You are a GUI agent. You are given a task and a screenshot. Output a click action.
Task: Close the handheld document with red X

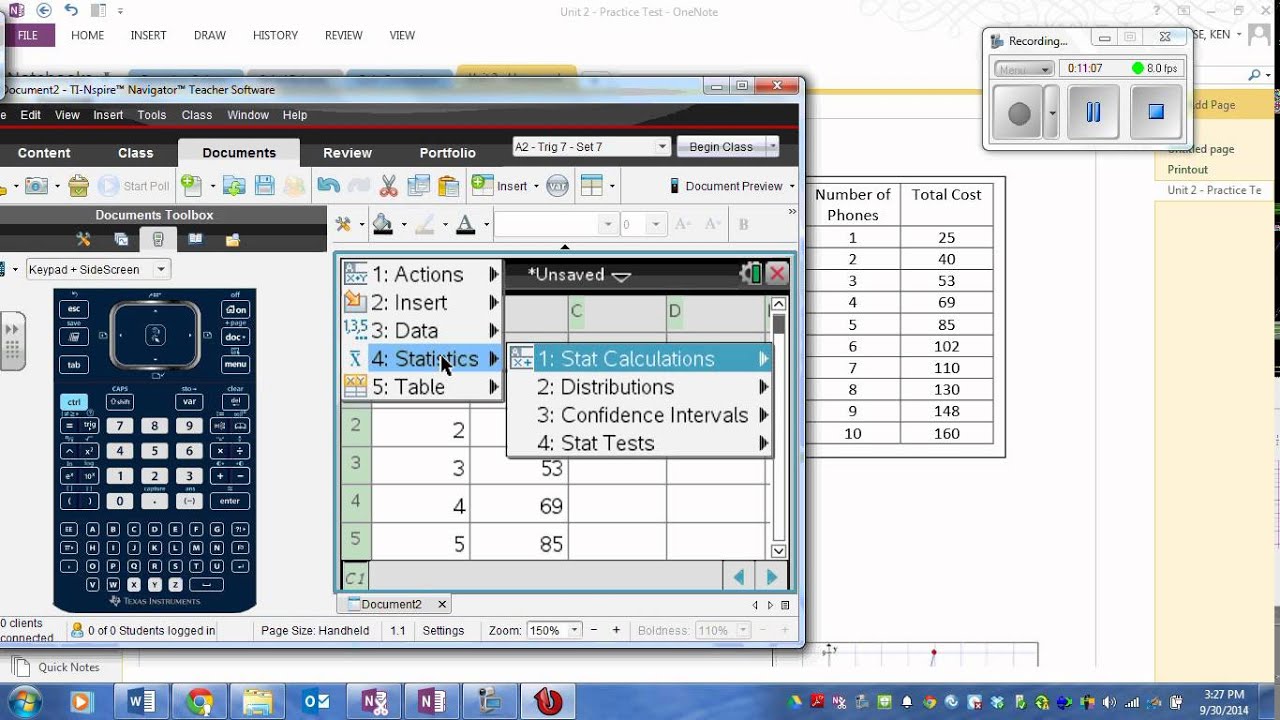777,274
